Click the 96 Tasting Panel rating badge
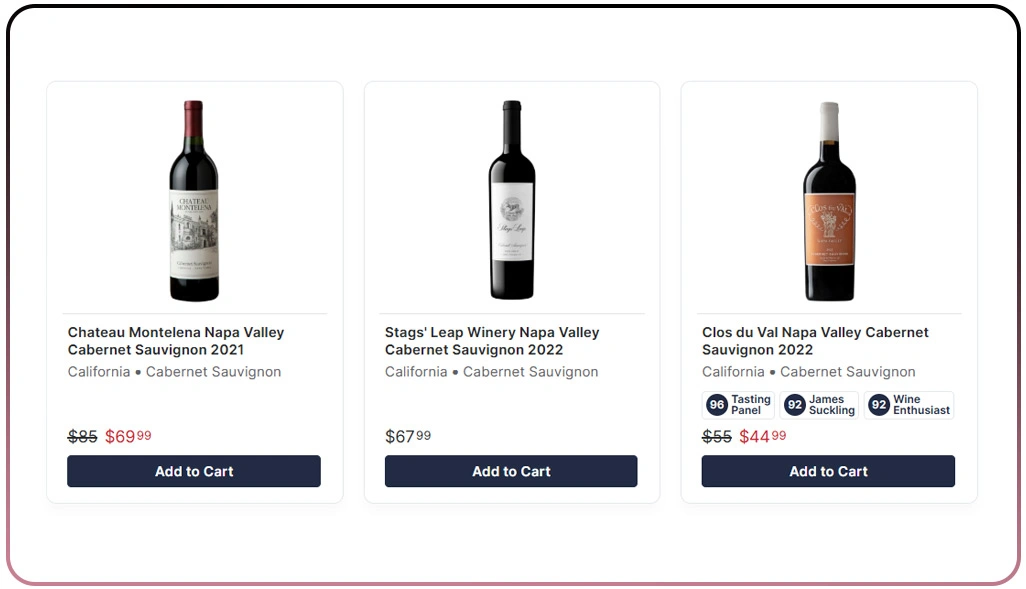 (738, 405)
